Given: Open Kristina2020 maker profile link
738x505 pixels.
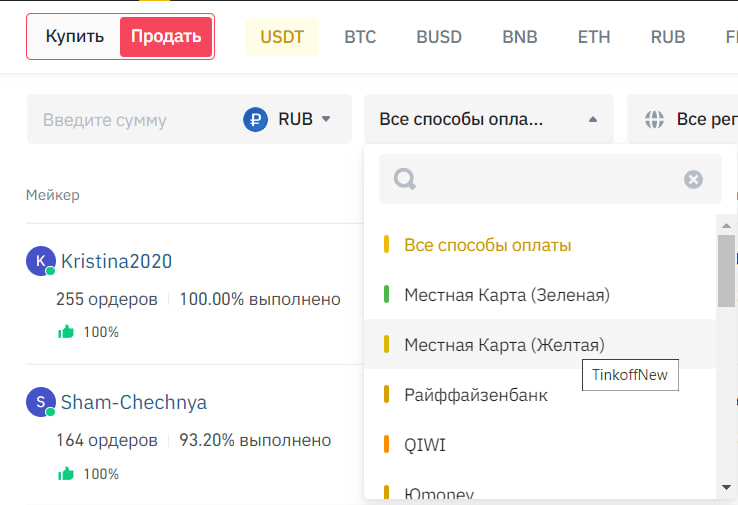Looking at the screenshot, I should coord(116,261).
